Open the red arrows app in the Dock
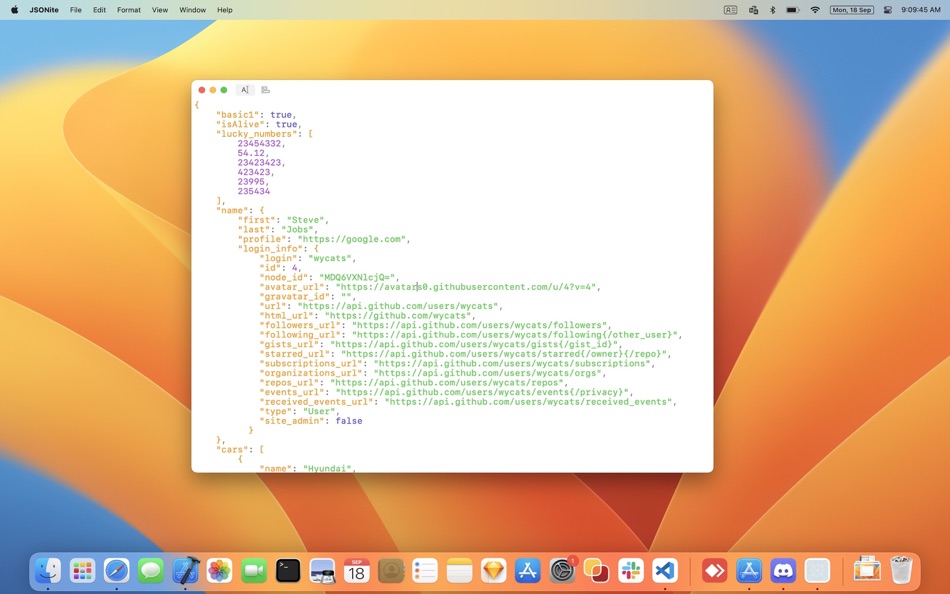The height and width of the screenshot is (594, 950). pyautogui.click(x=714, y=570)
